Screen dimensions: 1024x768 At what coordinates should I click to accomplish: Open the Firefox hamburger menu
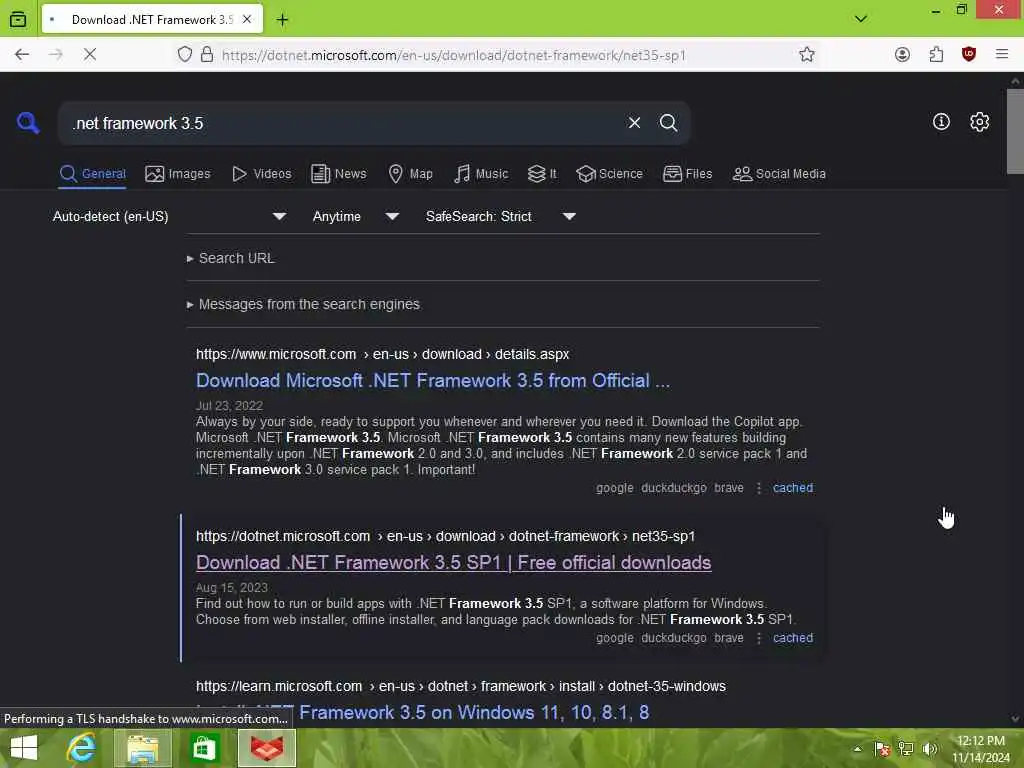(1002, 55)
